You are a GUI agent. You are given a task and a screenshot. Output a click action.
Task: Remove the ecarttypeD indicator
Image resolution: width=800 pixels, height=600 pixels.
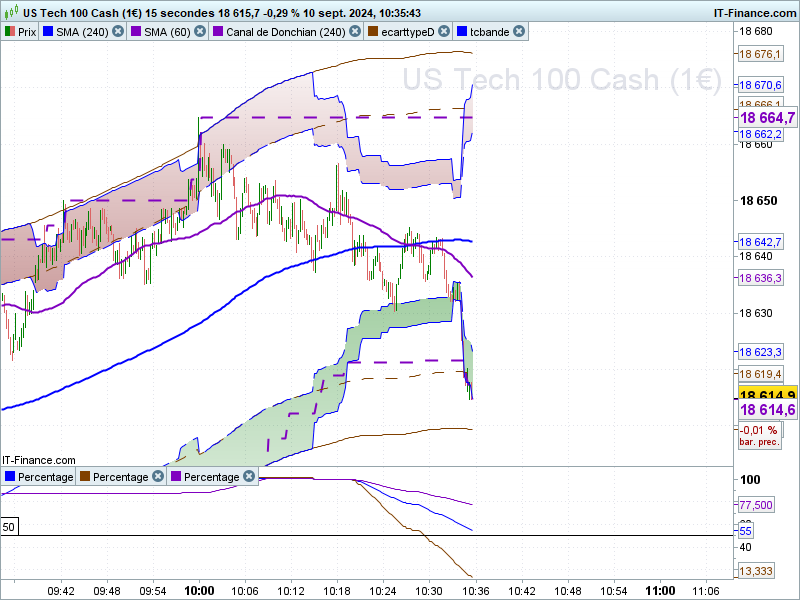[x=444, y=32]
